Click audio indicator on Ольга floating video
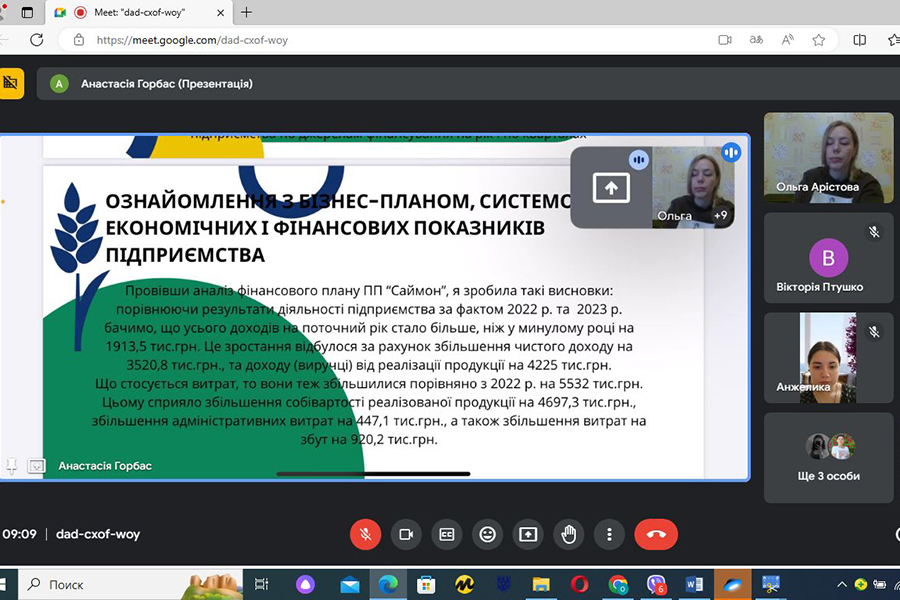The width and height of the screenshot is (900, 600). [x=731, y=153]
